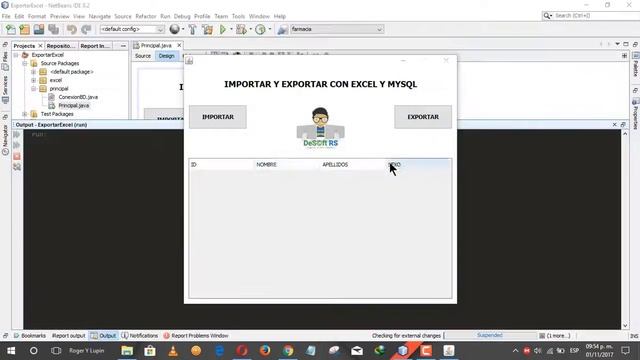Collapse the principal package node
The width and height of the screenshot is (640, 360).
33,89
